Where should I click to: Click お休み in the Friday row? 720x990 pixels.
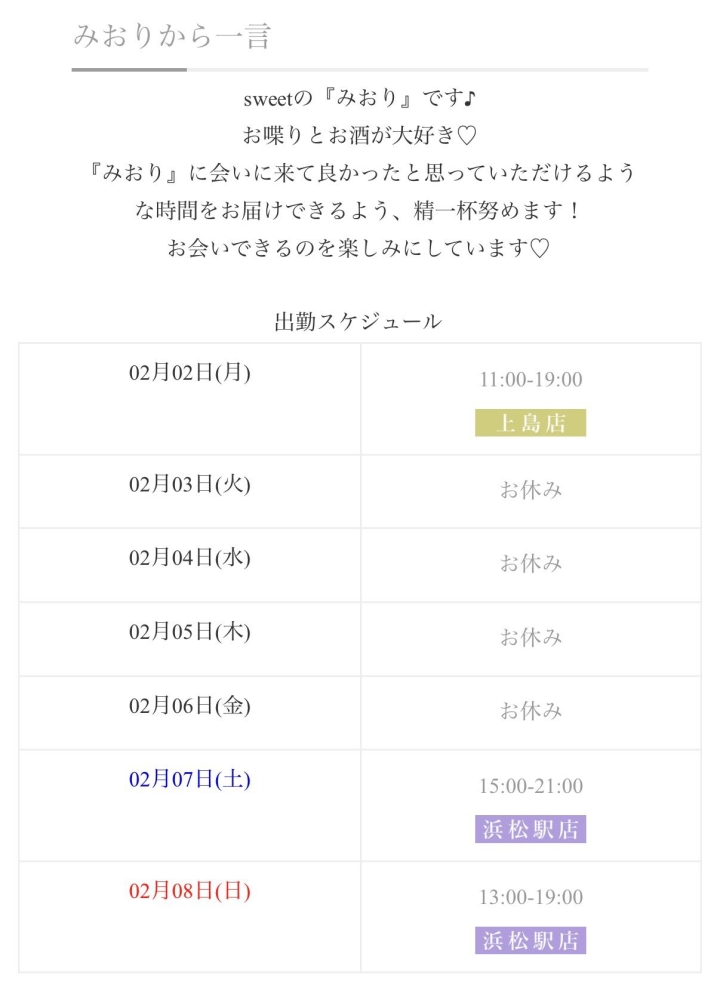coord(531,711)
